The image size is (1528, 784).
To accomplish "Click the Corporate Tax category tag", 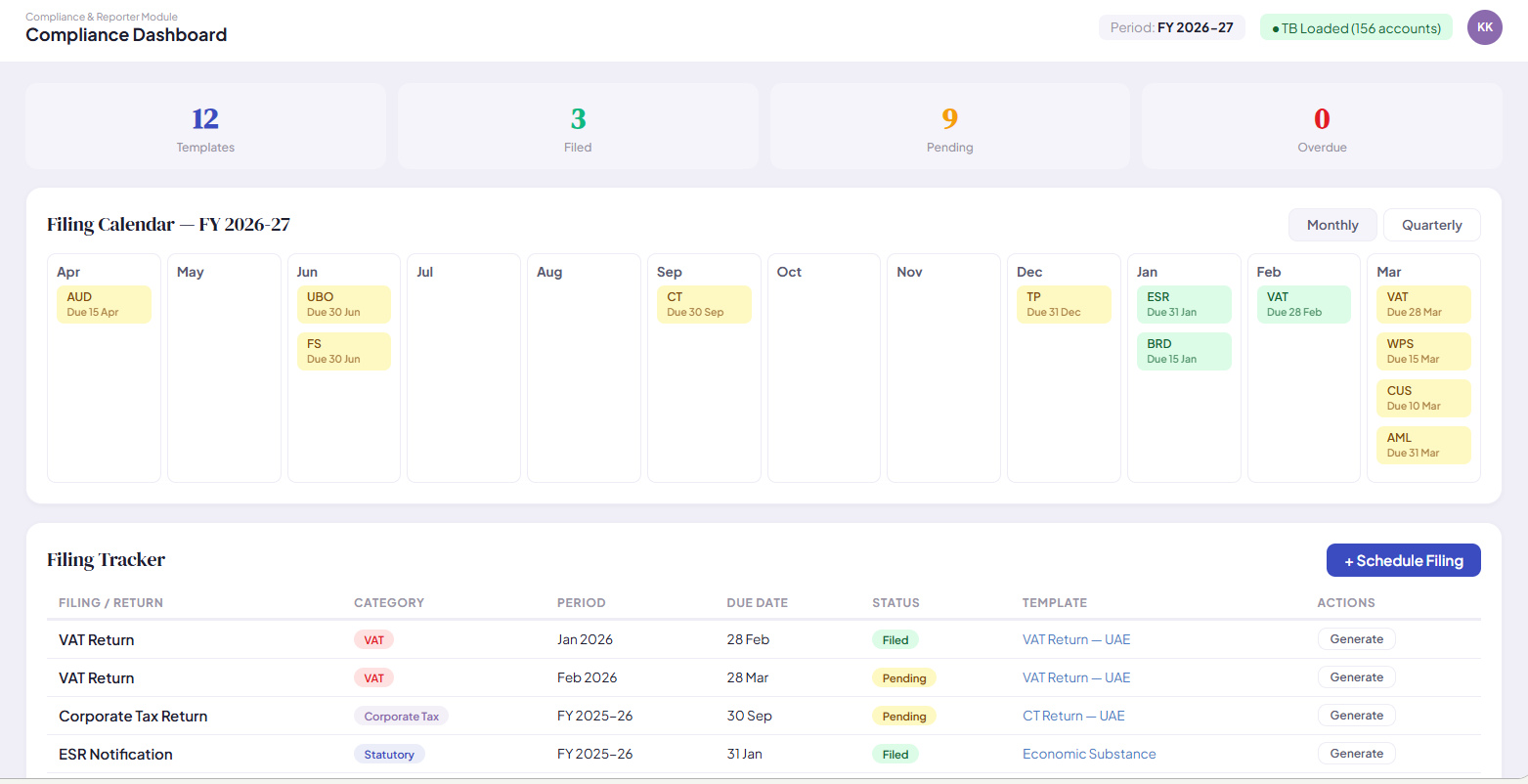I will tap(401, 717).
